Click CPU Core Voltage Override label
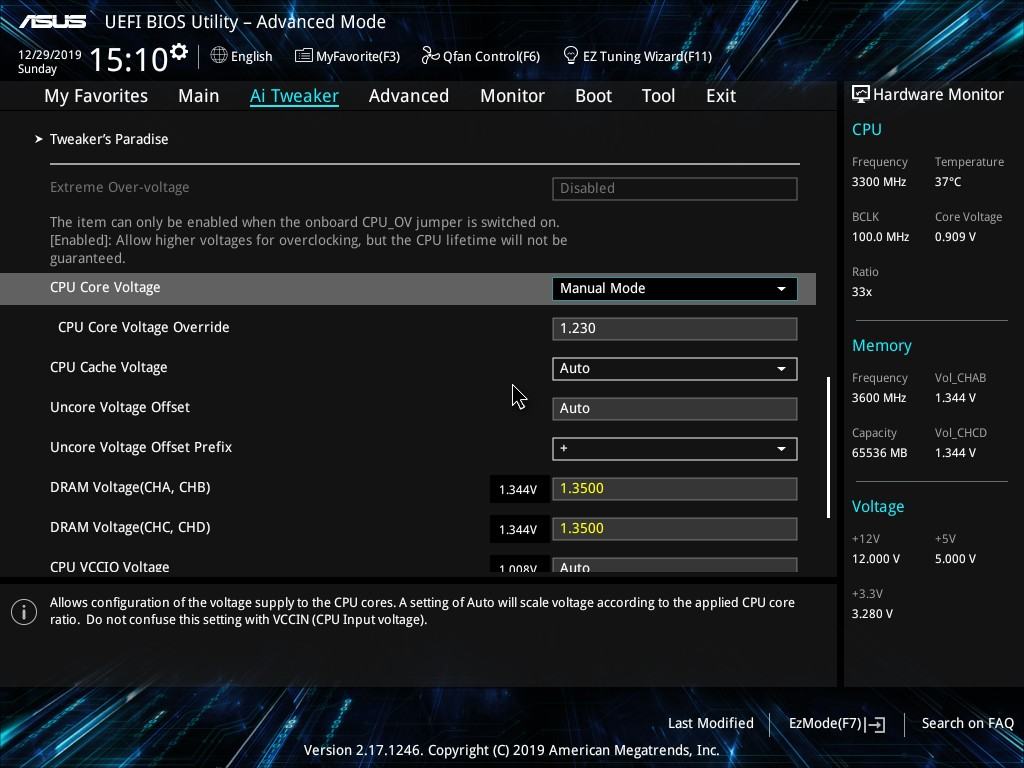The height and width of the screenshot is (768, 1024). (x=144, y=327)
